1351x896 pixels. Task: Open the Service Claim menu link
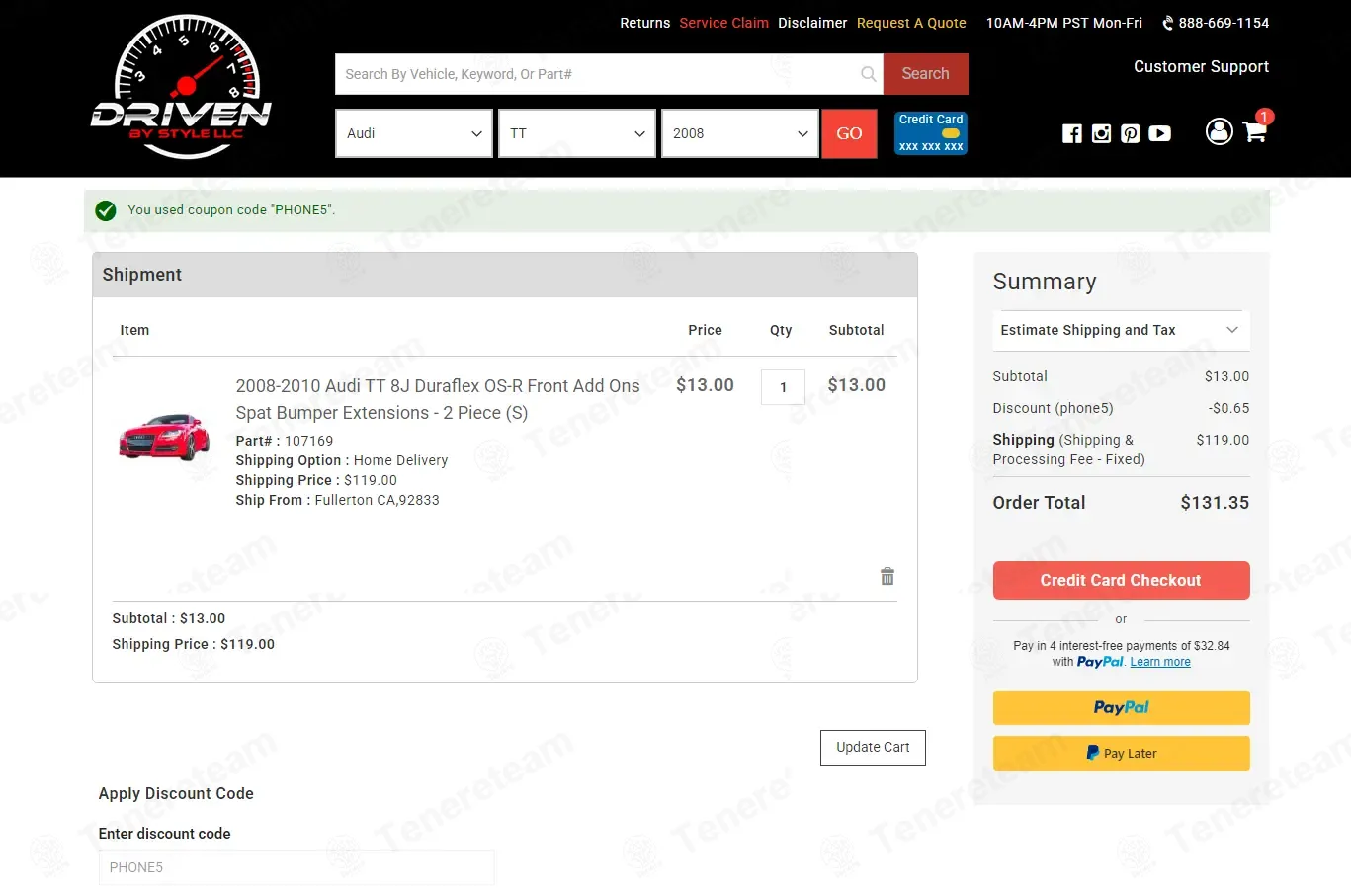[x=724, y=23]
